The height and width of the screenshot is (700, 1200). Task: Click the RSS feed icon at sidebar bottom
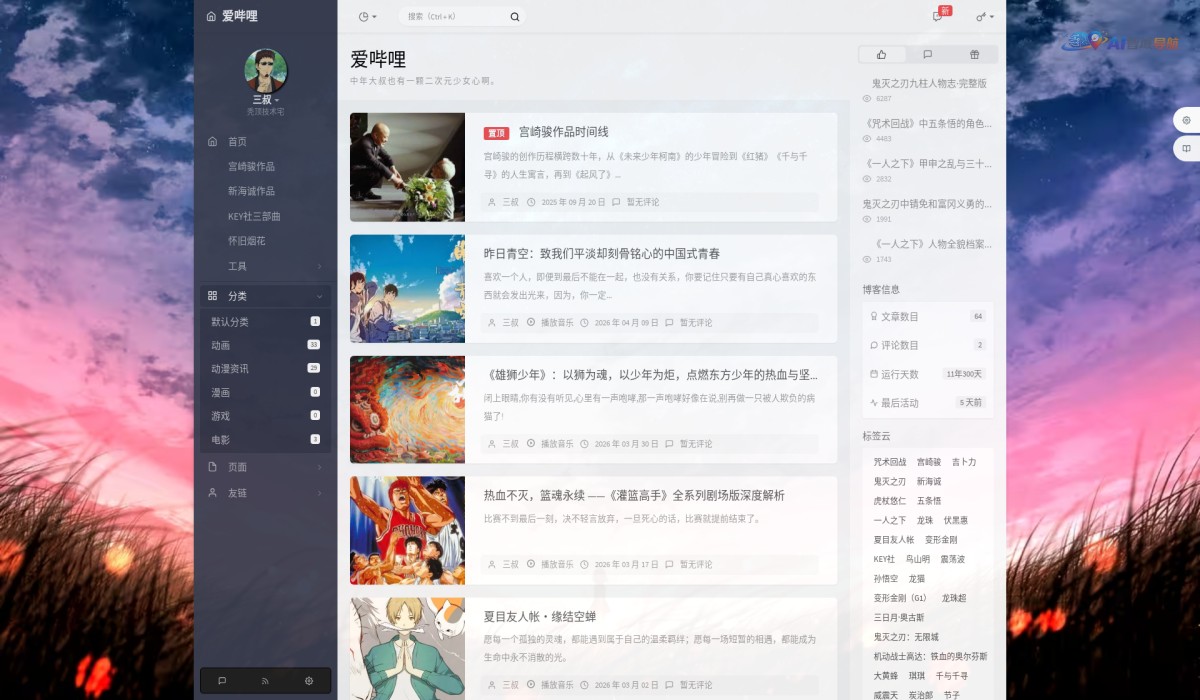click(x=264, y=680)
